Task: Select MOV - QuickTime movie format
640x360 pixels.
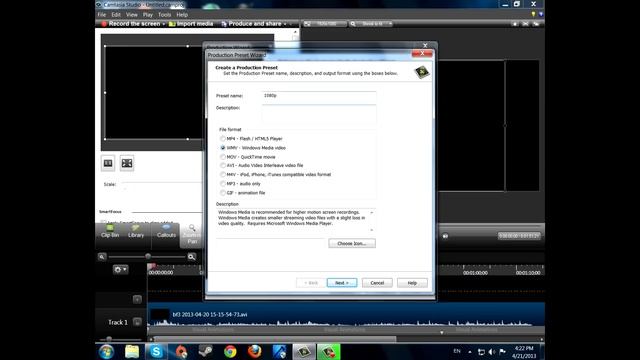Action: [248, 157]
